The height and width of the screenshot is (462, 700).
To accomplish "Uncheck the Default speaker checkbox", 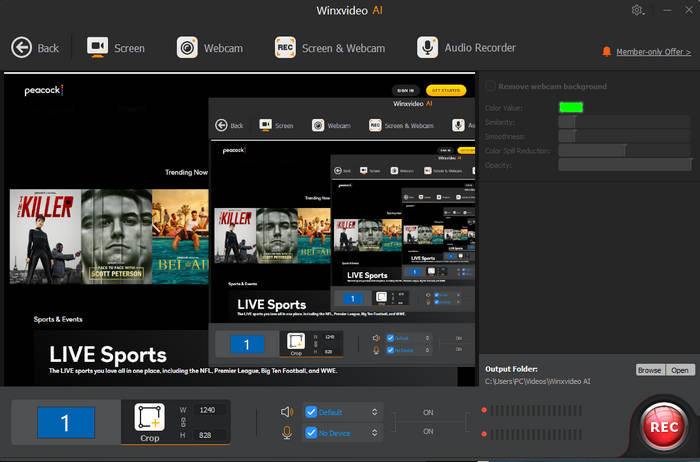I will (311, 412).
